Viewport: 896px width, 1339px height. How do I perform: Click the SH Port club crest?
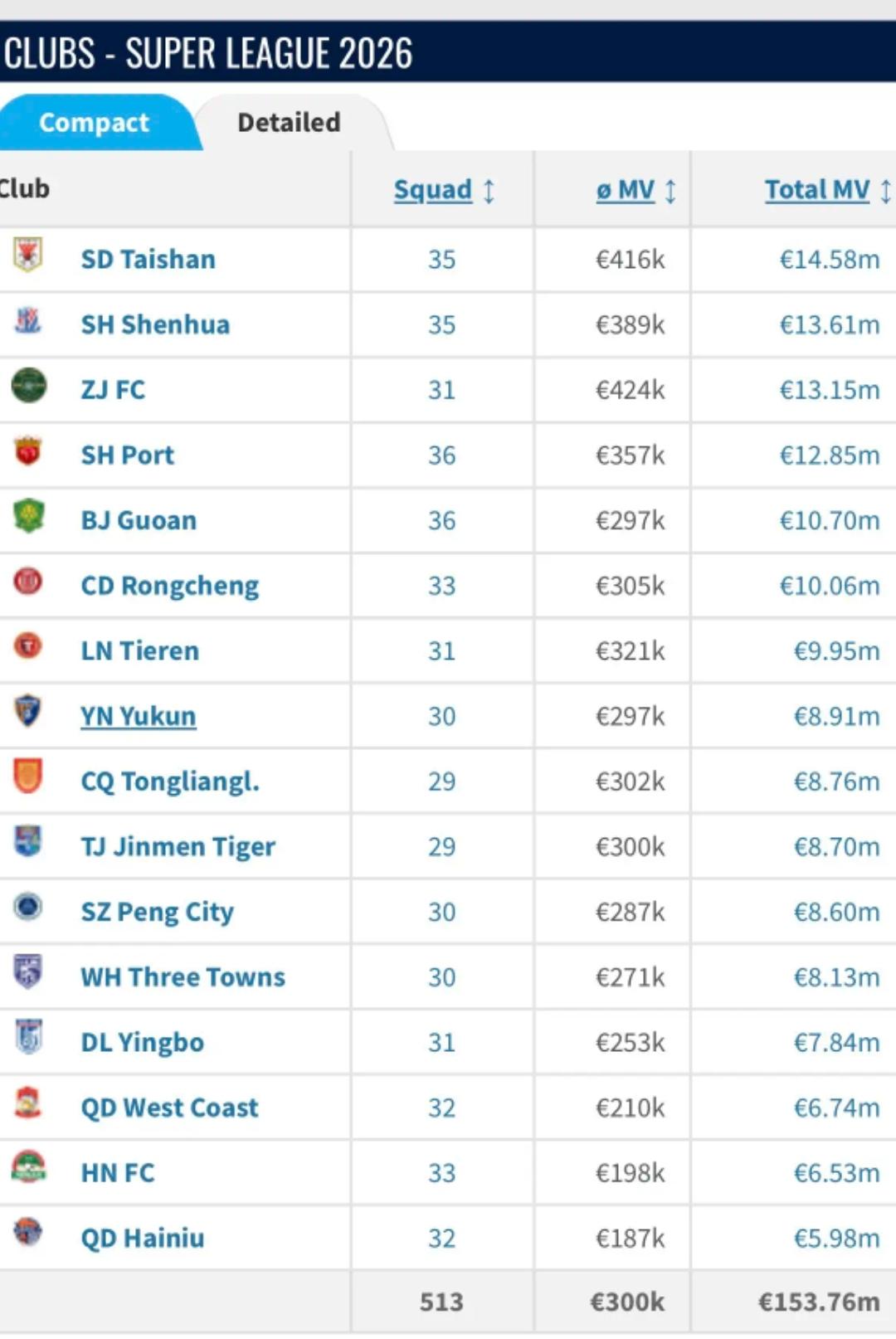(x=27, y=450)
